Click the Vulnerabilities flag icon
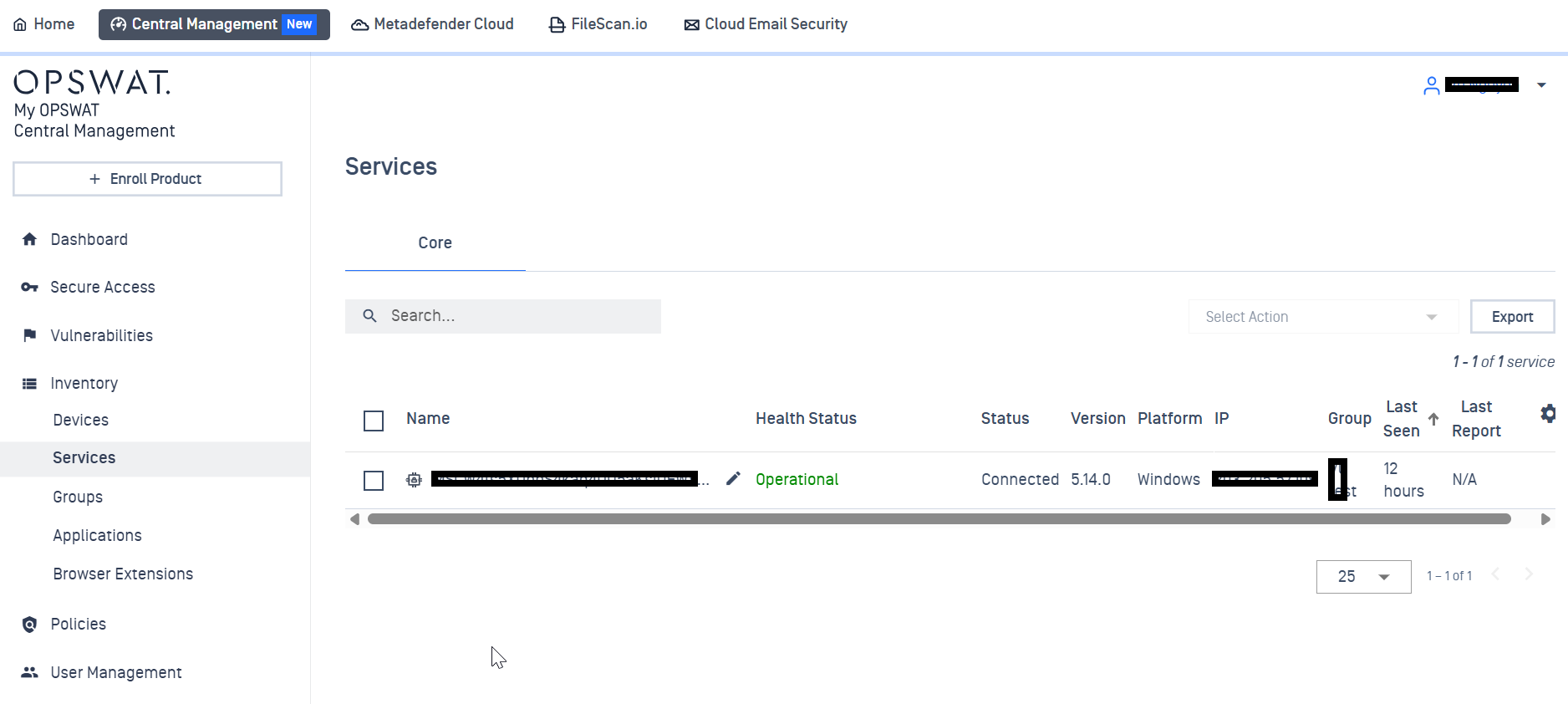This screenshot has width=1568, height=704. click(30, 335)
